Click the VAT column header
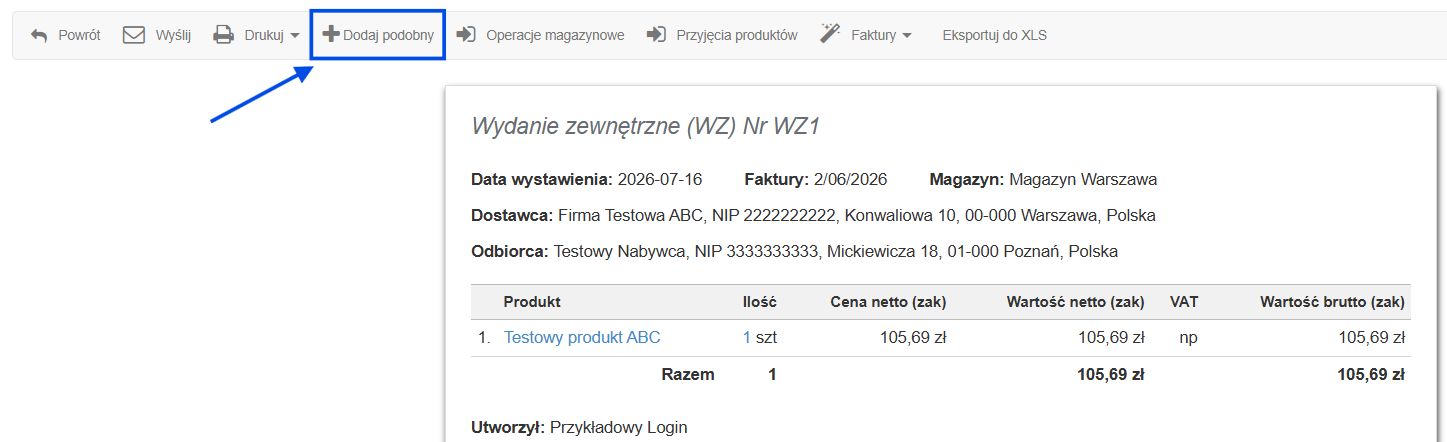 click(1184, 301)
